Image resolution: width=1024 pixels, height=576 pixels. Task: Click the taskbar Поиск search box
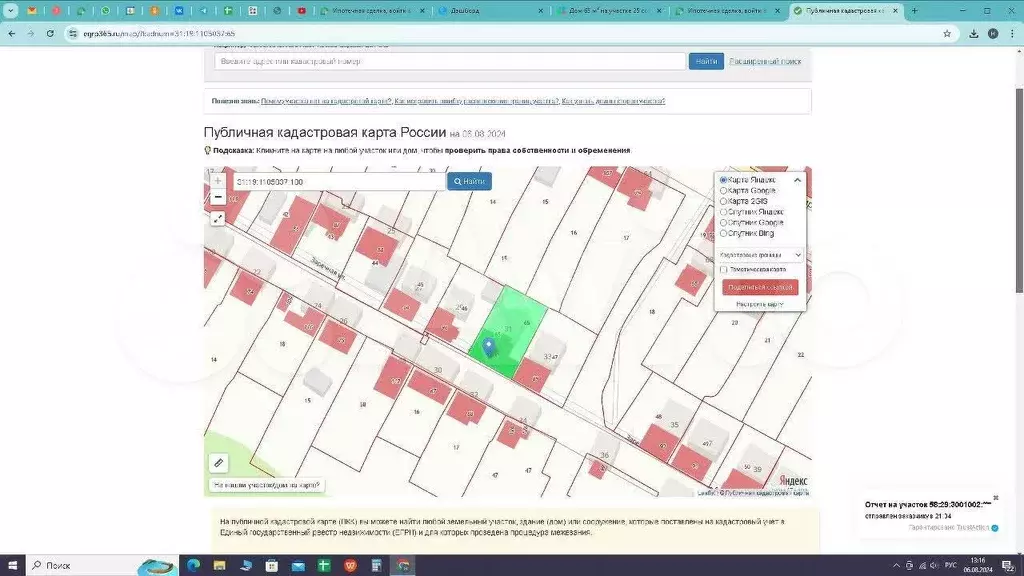click(102, 566)
